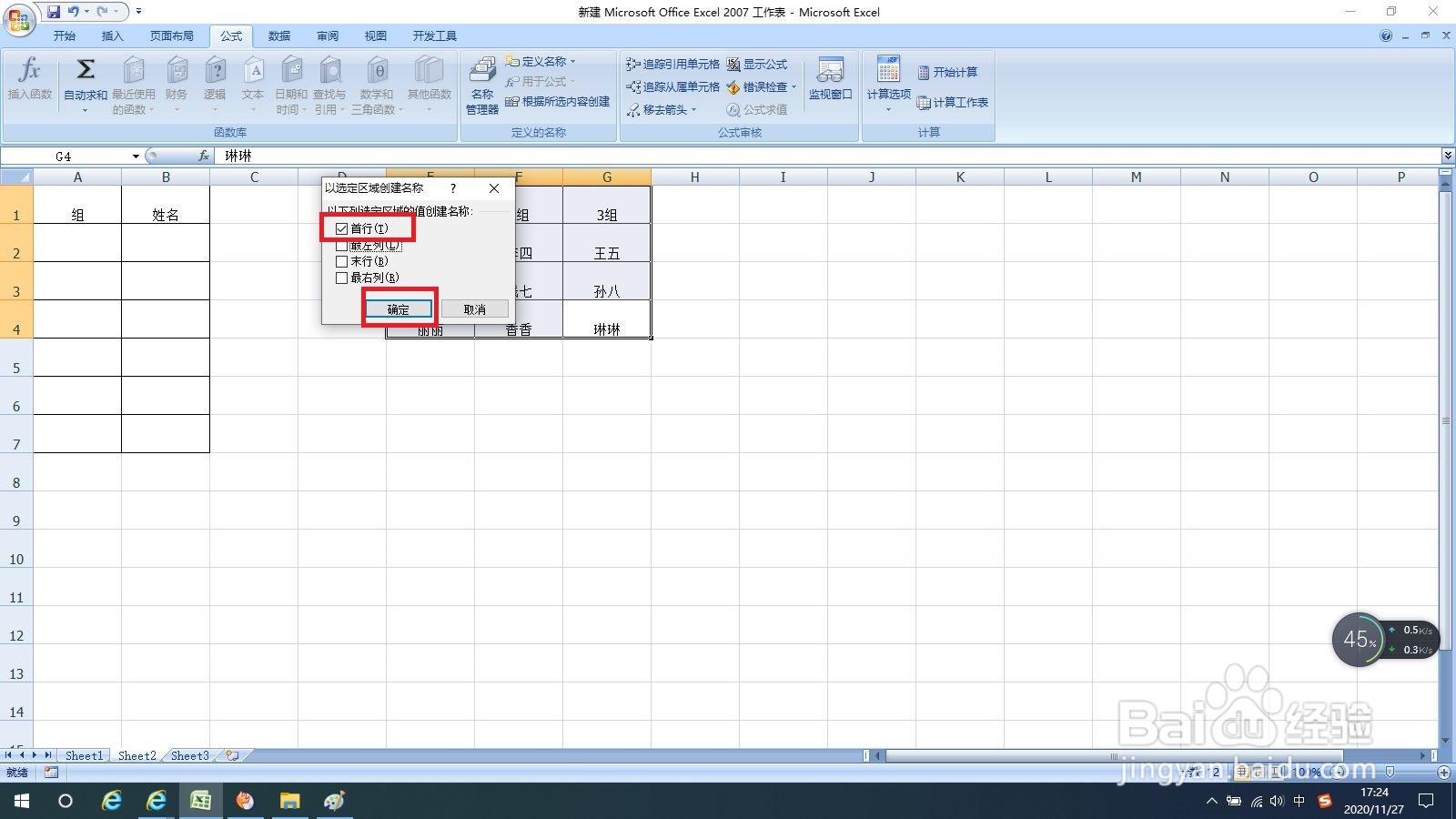Switch to the Data (数据) ribbon tab
Image resolution: width=1456 pixels, height=819 pixels.
pos(279,35)
